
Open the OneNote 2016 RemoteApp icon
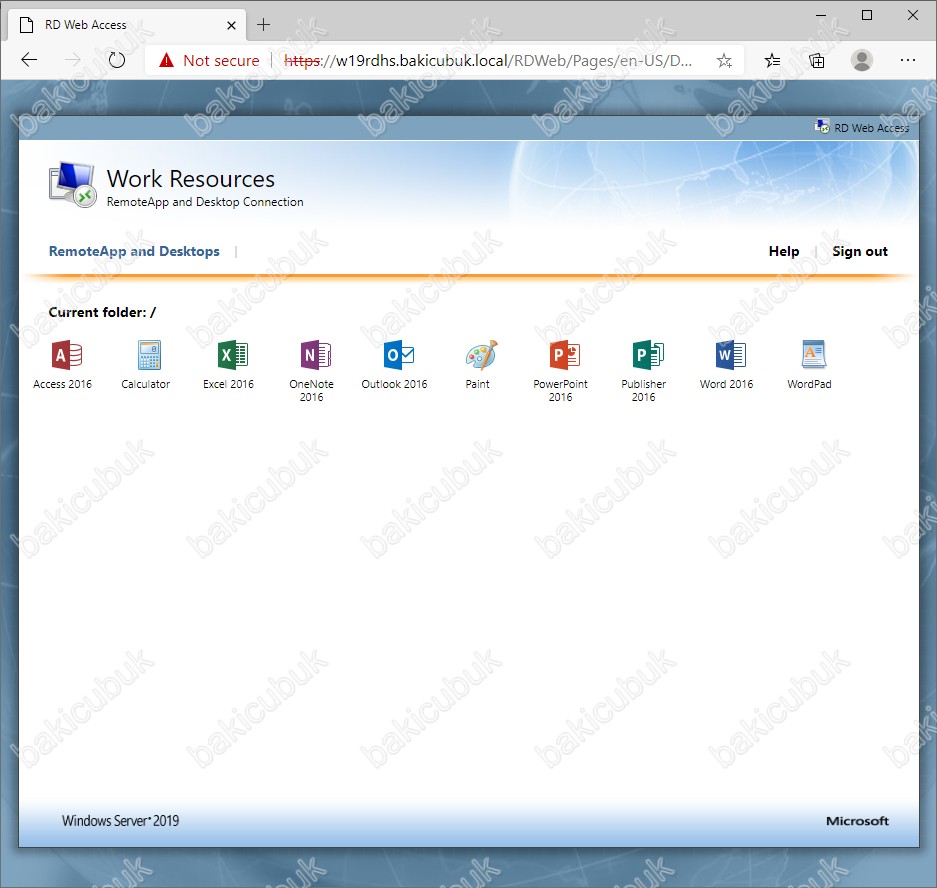[x=316, y=355]
